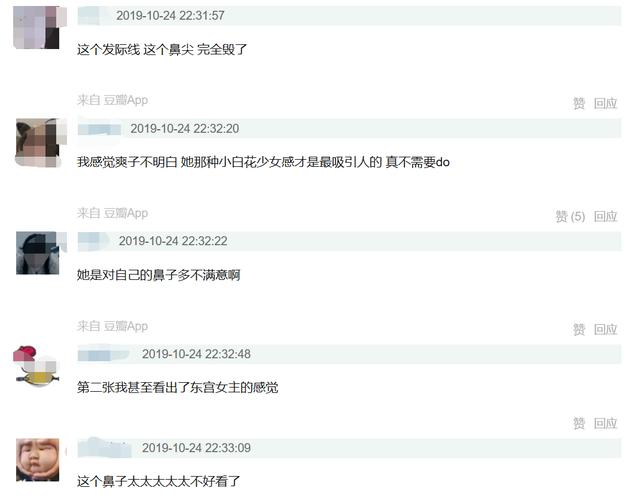Image resolution: width=640 pixels, height=500 pixels.
Task: Reply to the 小白花少女感 comment
Action: tap(605, 216)
